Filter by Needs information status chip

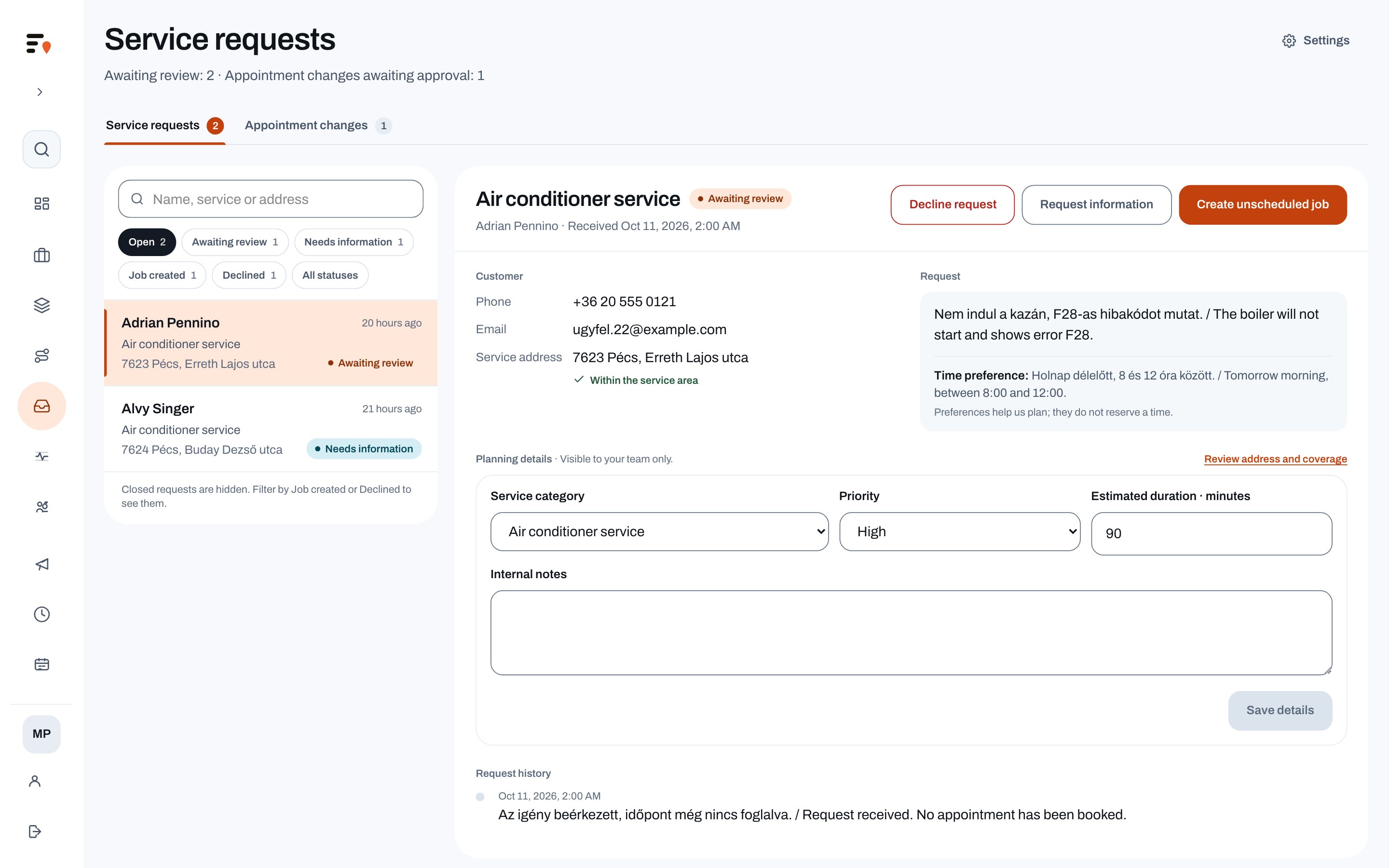pyautogui.click(x=354, y=242)
